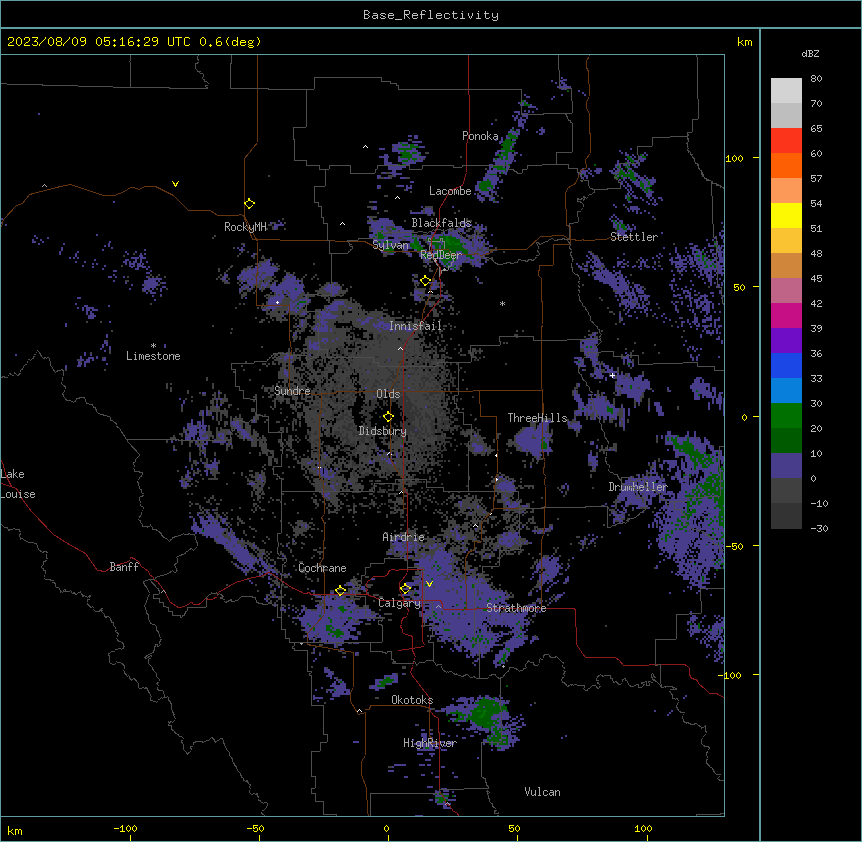The height and width of the screenshot is (842, 862).
Task: Pick the violet 36-39 dBZ legend swatch
Action: click(x=786, y=341)
